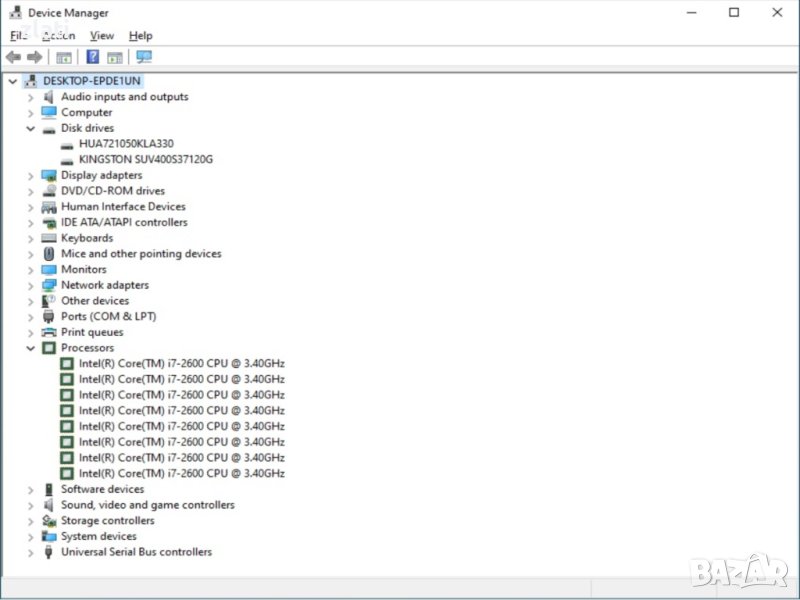Click the Forward arrow toolbar icon
The image size is (800, 600).
point(34,57)
